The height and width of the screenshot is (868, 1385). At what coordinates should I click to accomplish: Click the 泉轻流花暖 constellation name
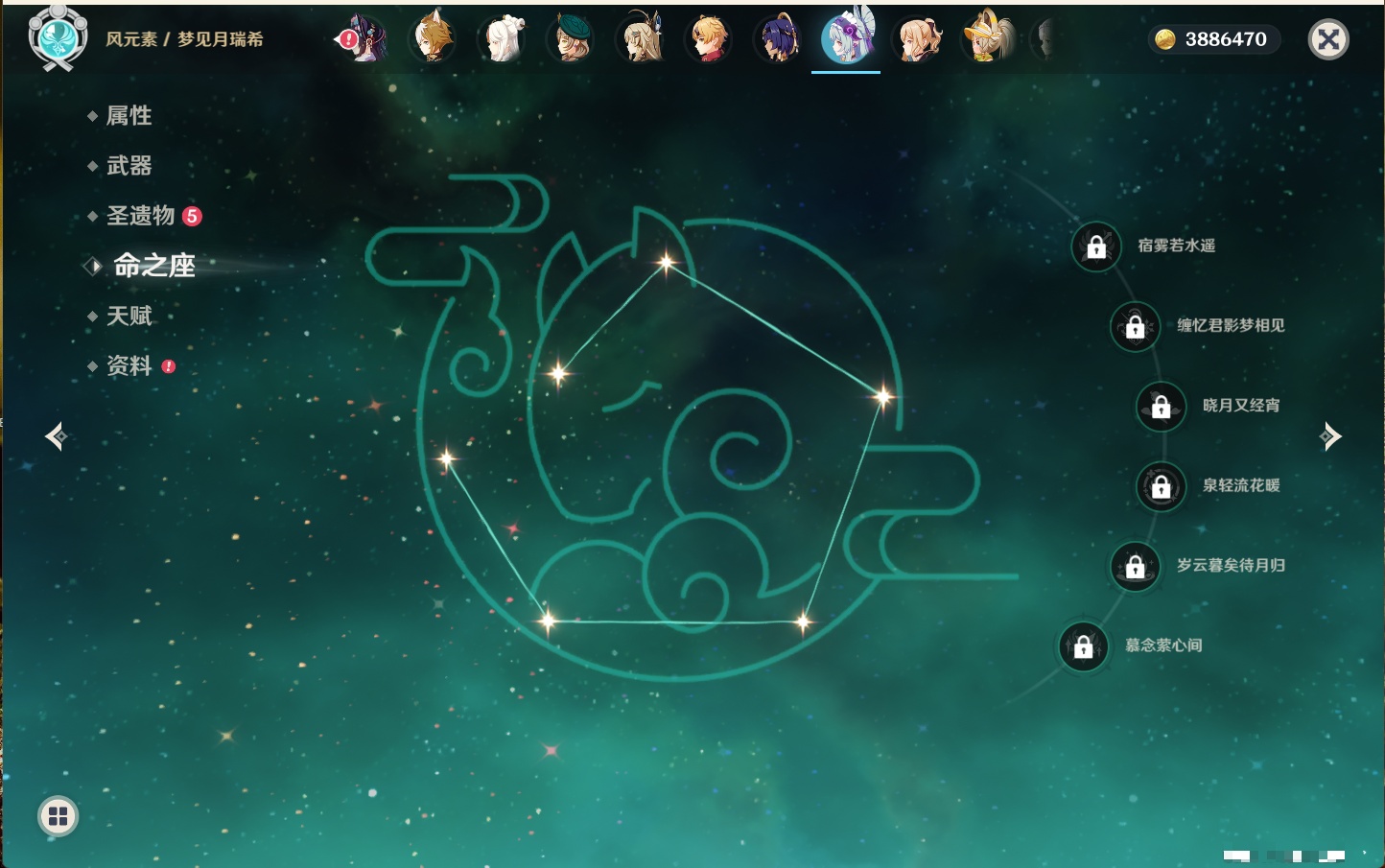click(1242, 485)
